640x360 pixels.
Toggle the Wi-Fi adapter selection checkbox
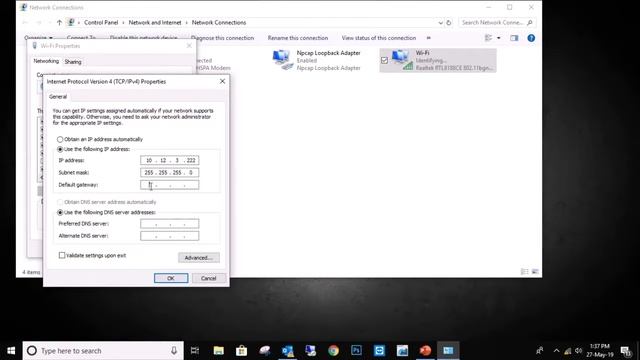(x=384, y=60)
